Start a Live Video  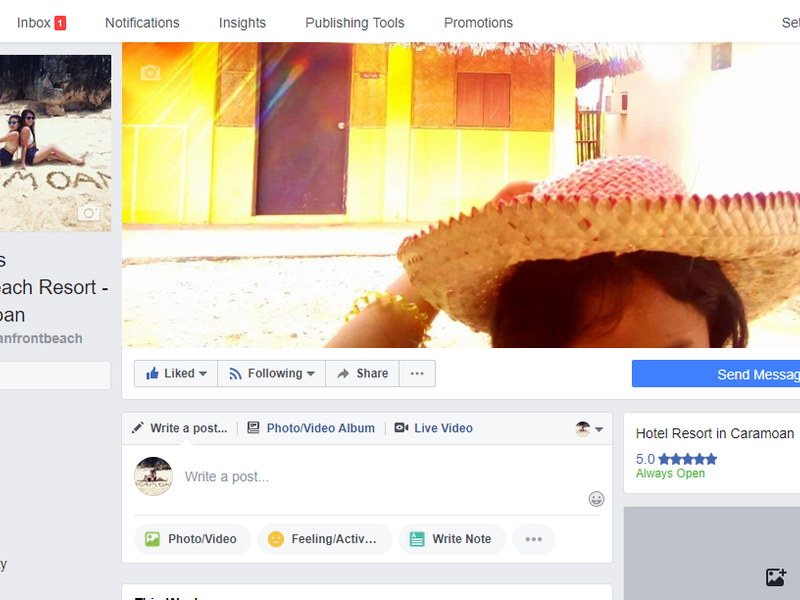434,428
